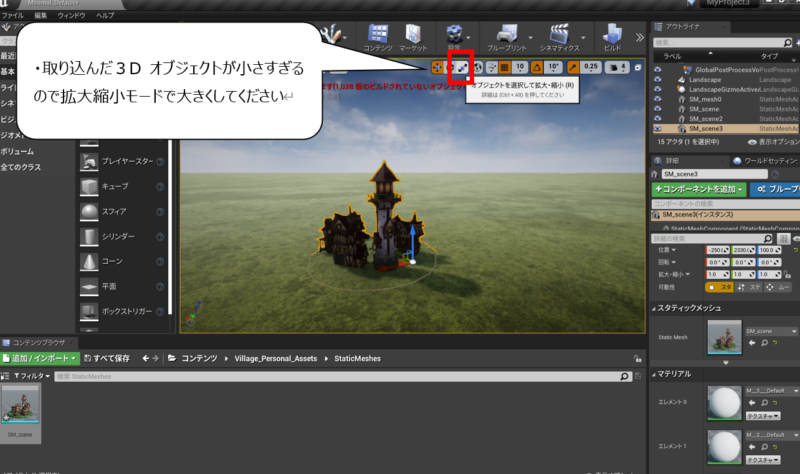Open the フィルタ dropdown

tap(32, 376)
